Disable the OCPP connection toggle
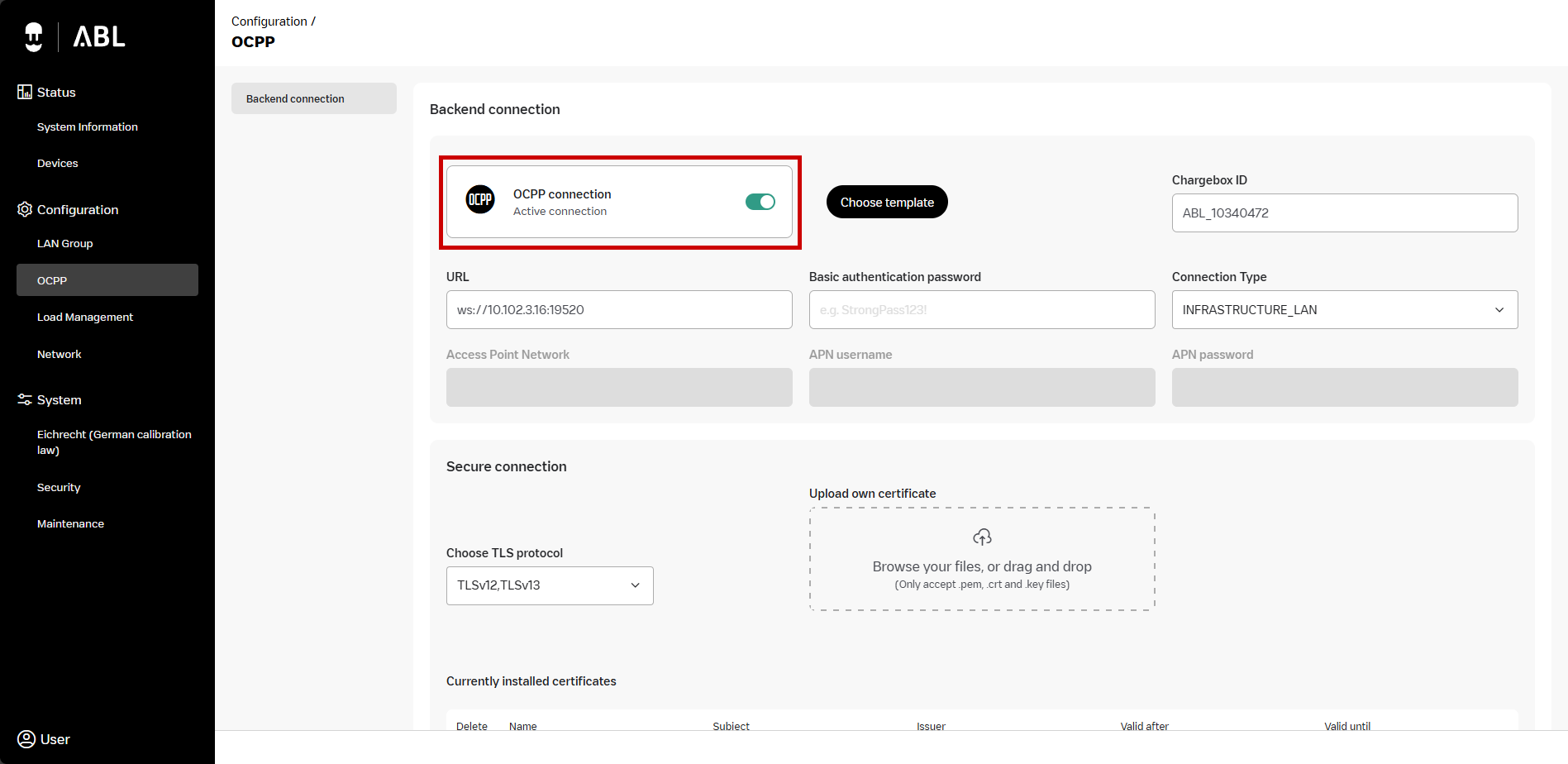Image resolution: width=1568 pixels, height=764 pixels. point(760,202)
